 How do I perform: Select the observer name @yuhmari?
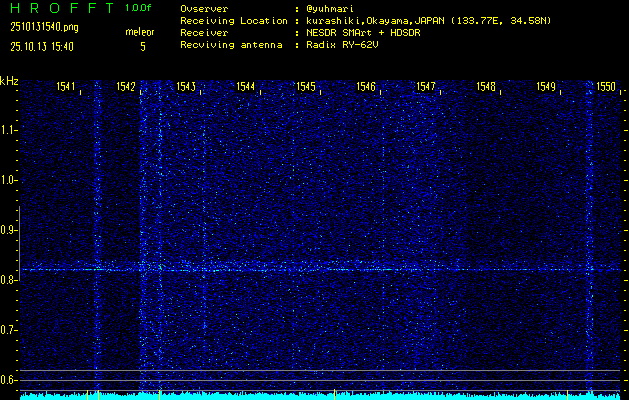pos(330,9)
